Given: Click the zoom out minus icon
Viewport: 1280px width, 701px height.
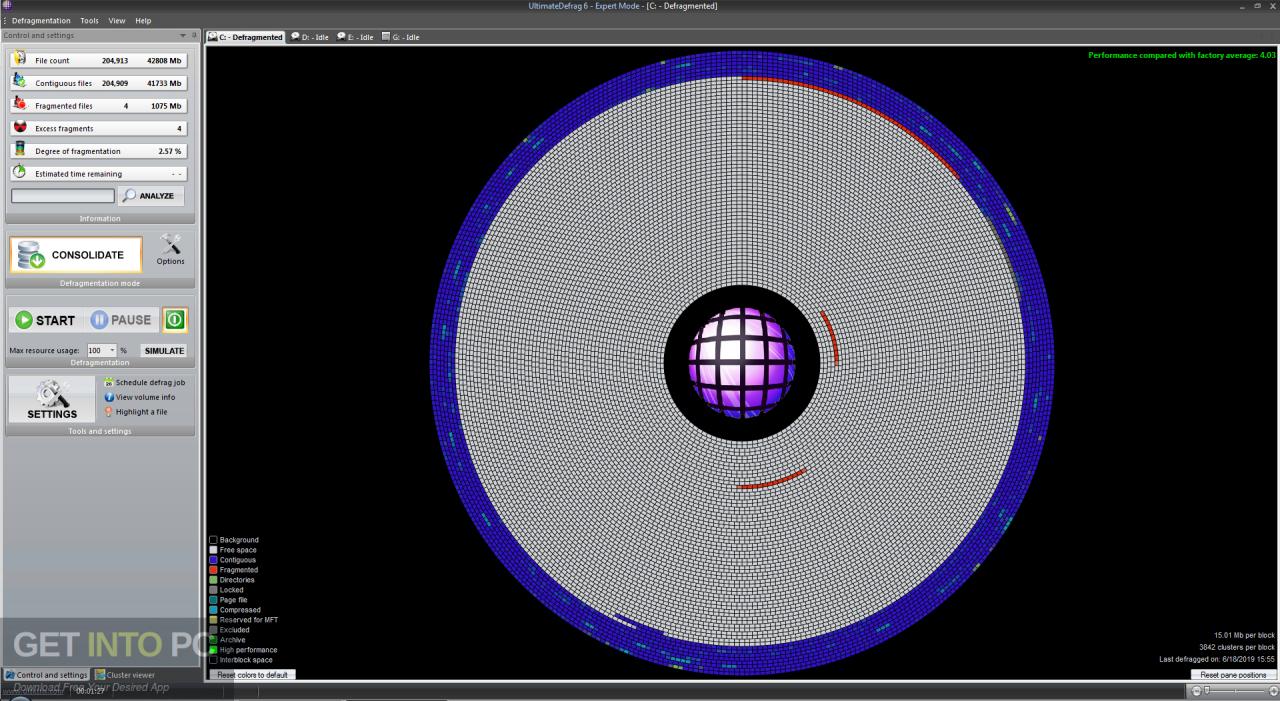Looking at the screenshot, I should click(1197, 691).
